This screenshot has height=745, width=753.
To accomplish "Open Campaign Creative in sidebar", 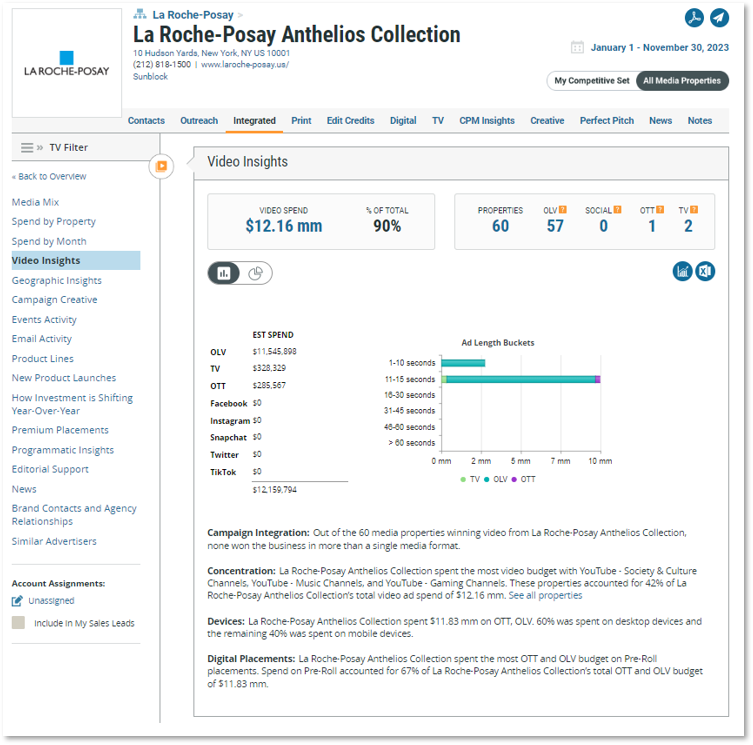I will tap(54, 300).
